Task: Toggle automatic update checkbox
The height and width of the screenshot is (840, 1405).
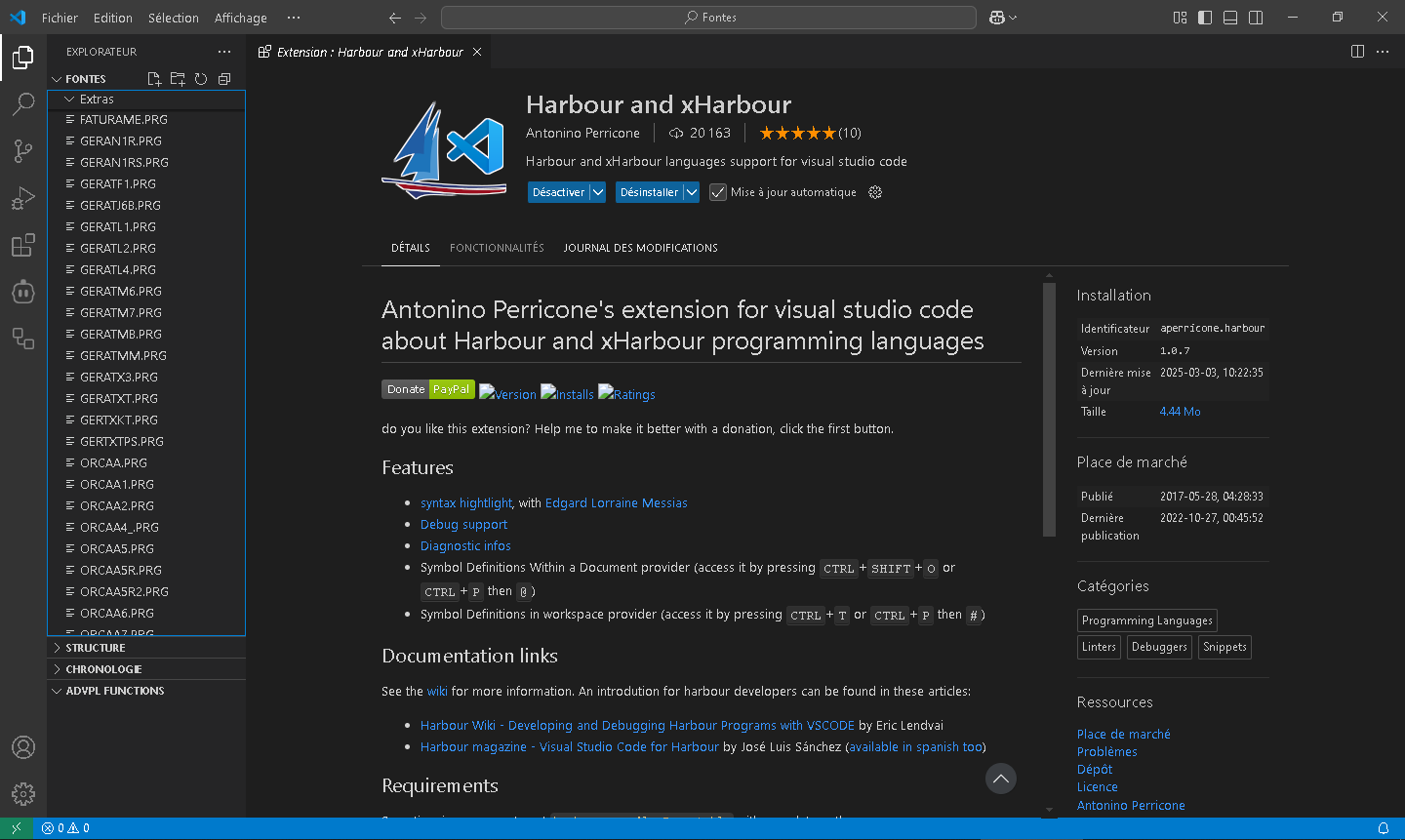Action: pos(718,192)
